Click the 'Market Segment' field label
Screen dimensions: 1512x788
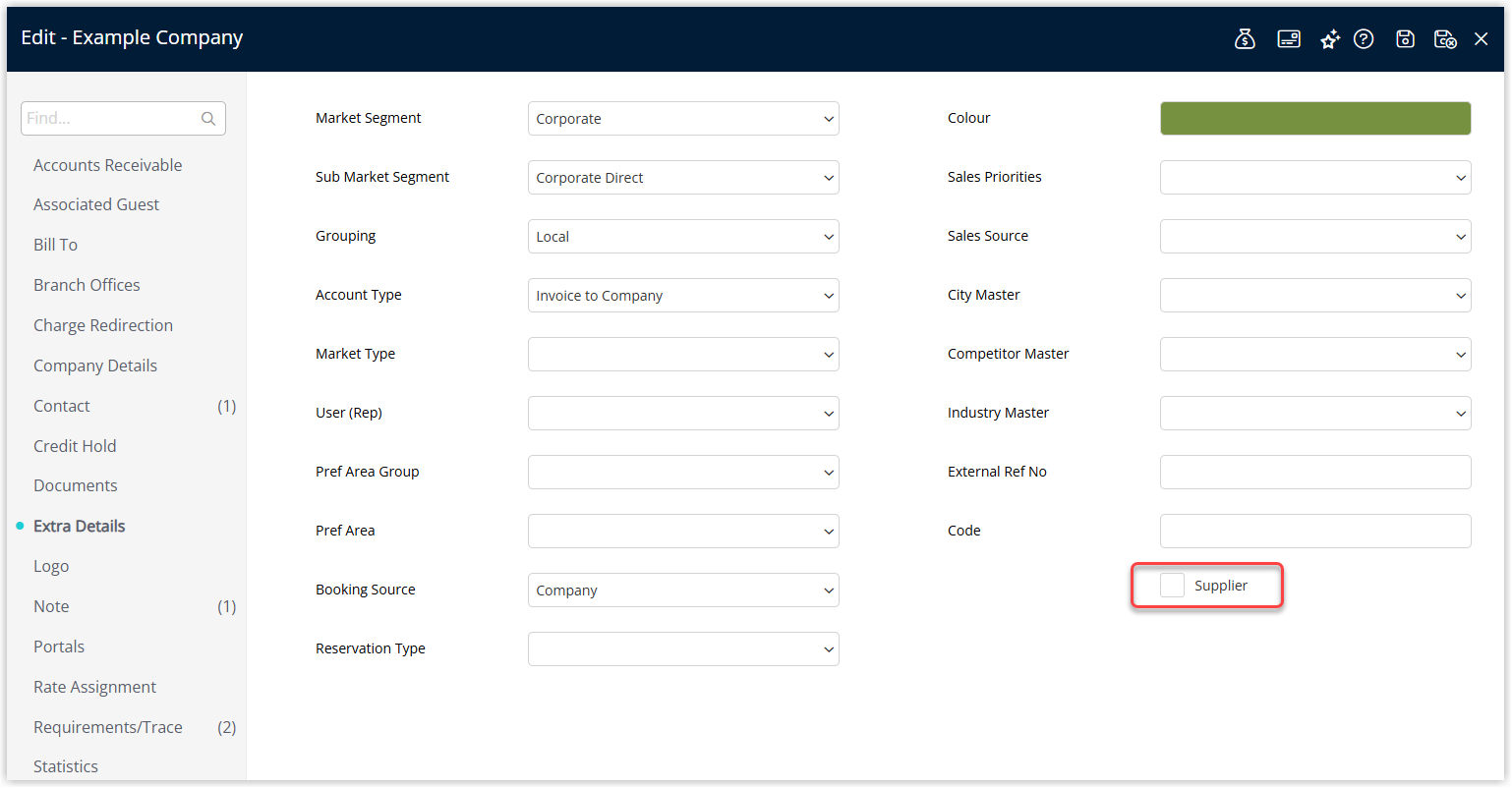point(368,118)
